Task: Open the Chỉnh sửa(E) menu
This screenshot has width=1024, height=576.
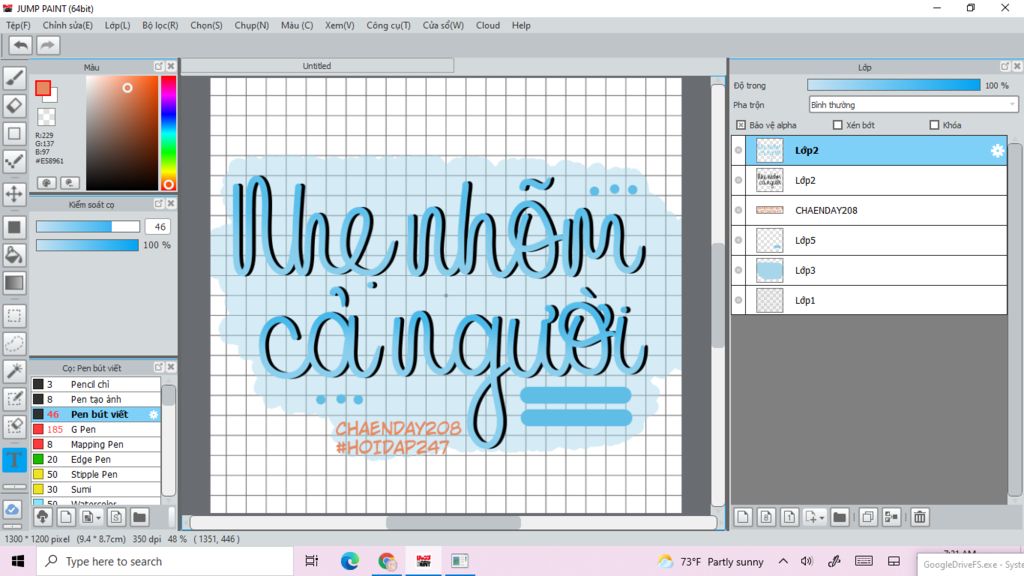Action: [x=68, y=25]
